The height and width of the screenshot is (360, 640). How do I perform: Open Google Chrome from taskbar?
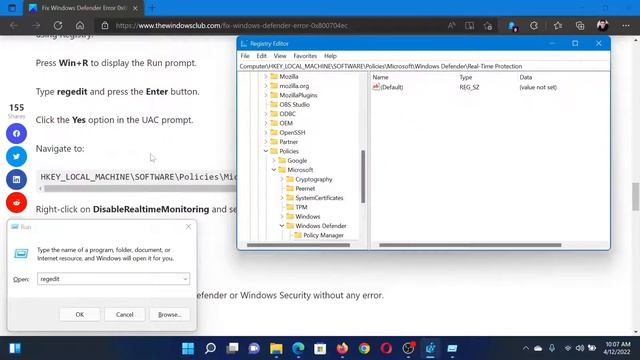pyautogui.click(x=364, y=348)
